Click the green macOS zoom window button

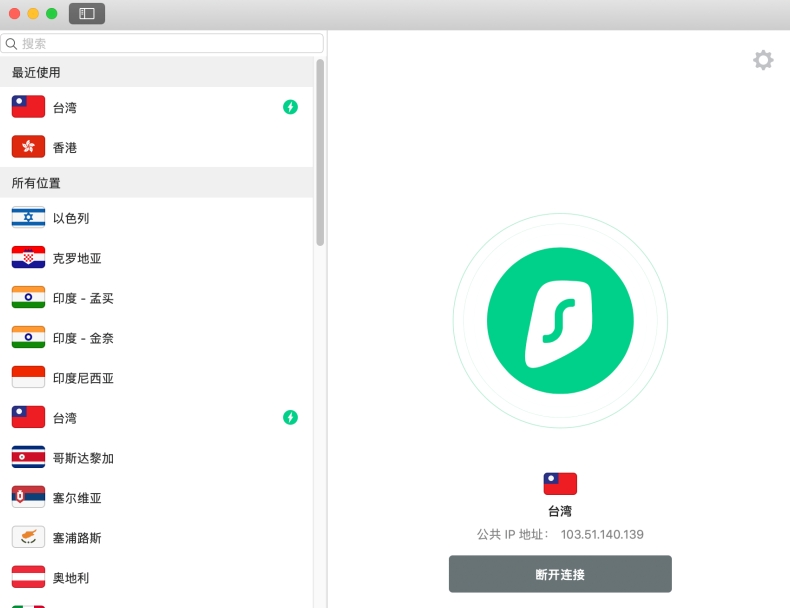click(51, 14)
